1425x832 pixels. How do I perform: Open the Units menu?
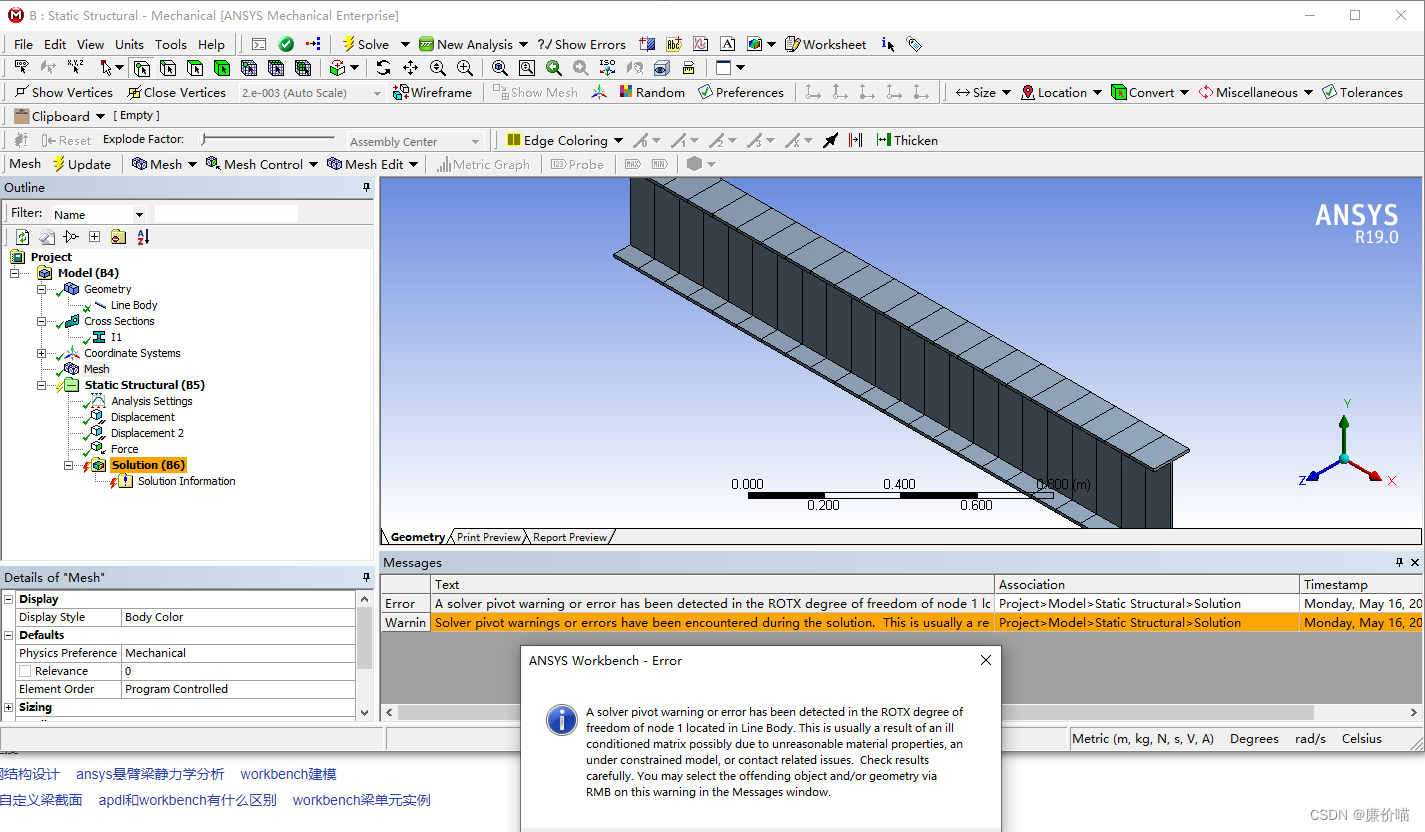click(129, 44)
